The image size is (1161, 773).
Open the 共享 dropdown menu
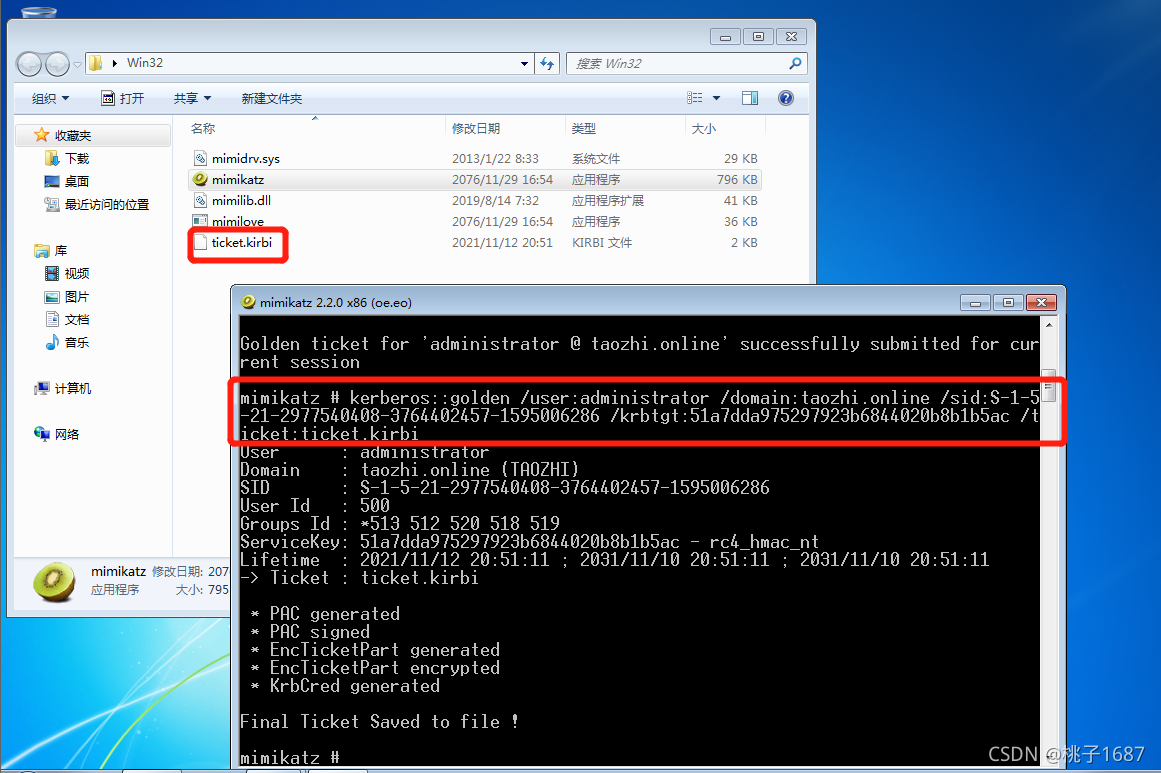[193, 98]
